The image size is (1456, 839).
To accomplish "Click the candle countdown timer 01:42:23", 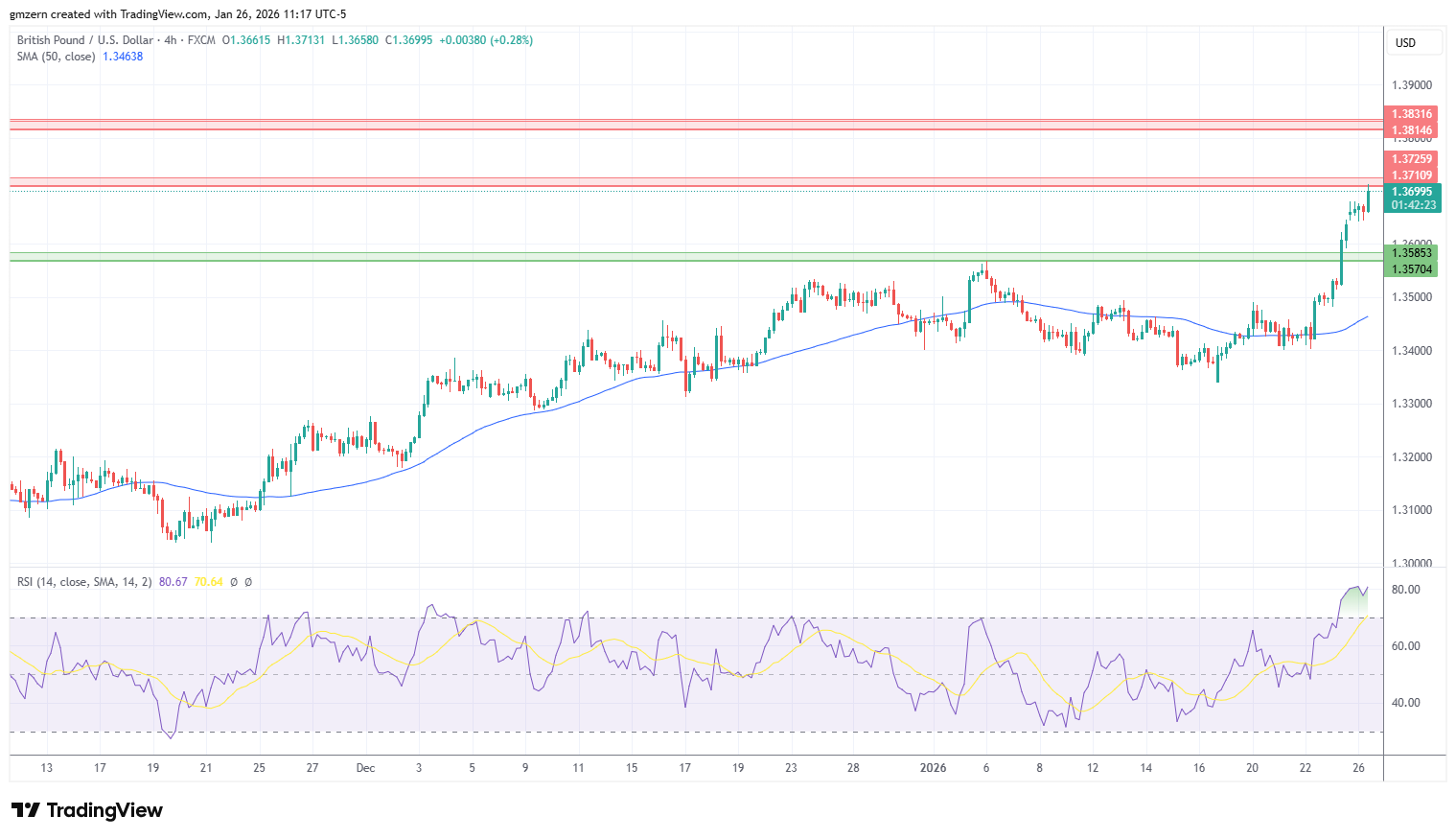I will point(1413,205).
